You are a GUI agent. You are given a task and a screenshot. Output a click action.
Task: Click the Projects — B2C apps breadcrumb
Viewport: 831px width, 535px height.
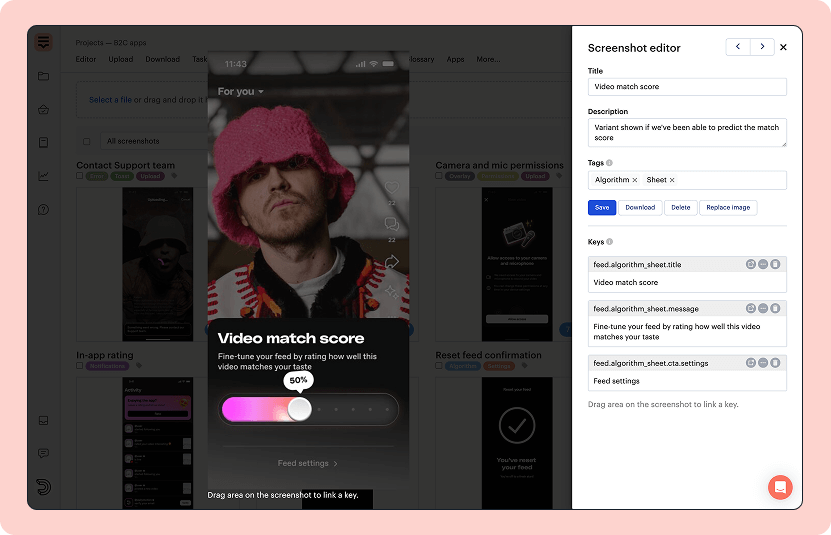(111, 42)
